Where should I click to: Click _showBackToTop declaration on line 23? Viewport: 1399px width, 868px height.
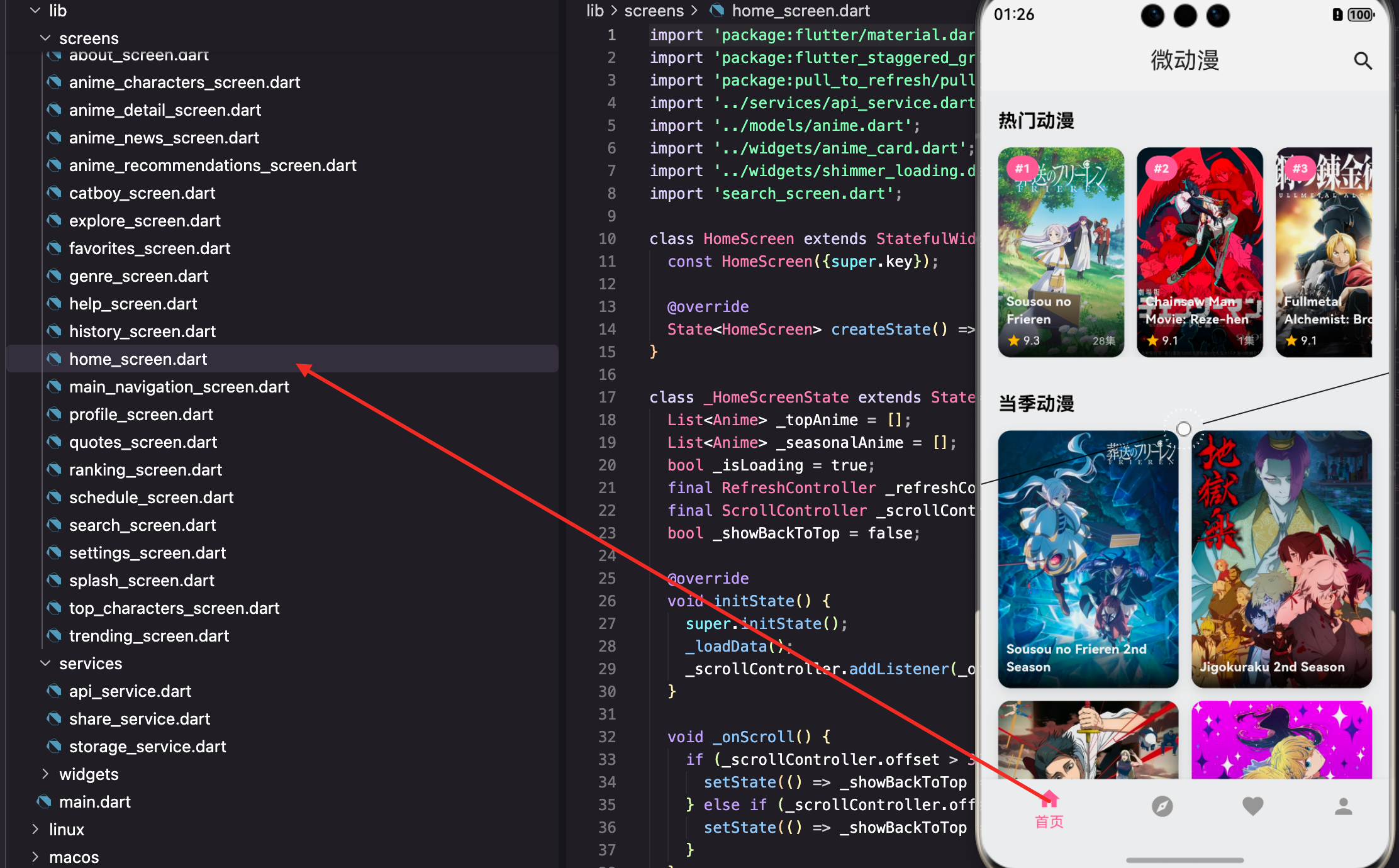point(776,533)
